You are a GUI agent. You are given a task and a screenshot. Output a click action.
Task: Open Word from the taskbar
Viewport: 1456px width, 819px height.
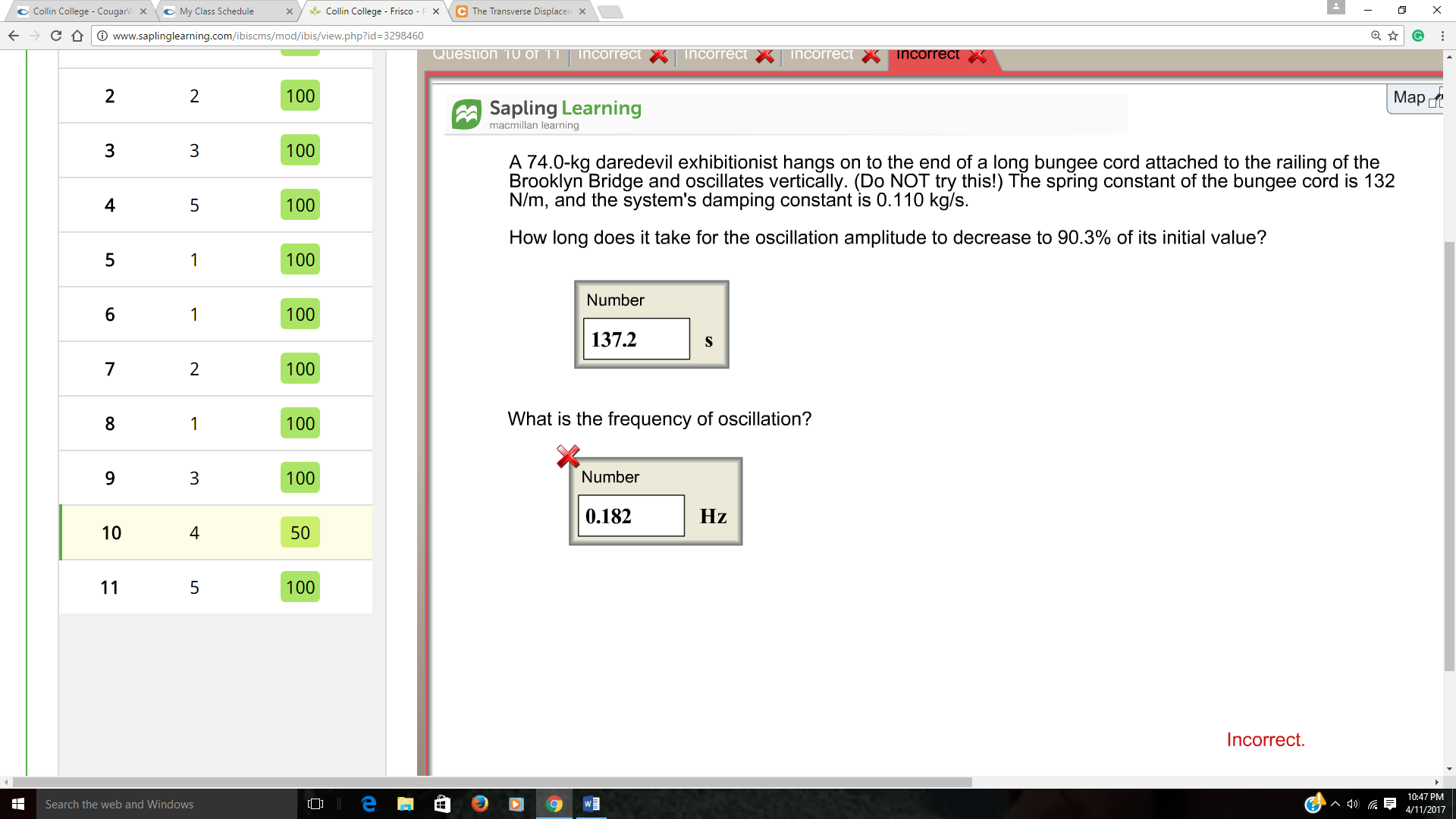tap(591, 804)
